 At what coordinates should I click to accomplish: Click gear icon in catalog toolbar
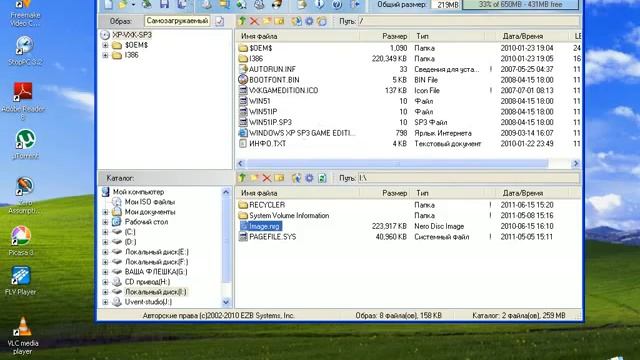[x=309, y=178]
